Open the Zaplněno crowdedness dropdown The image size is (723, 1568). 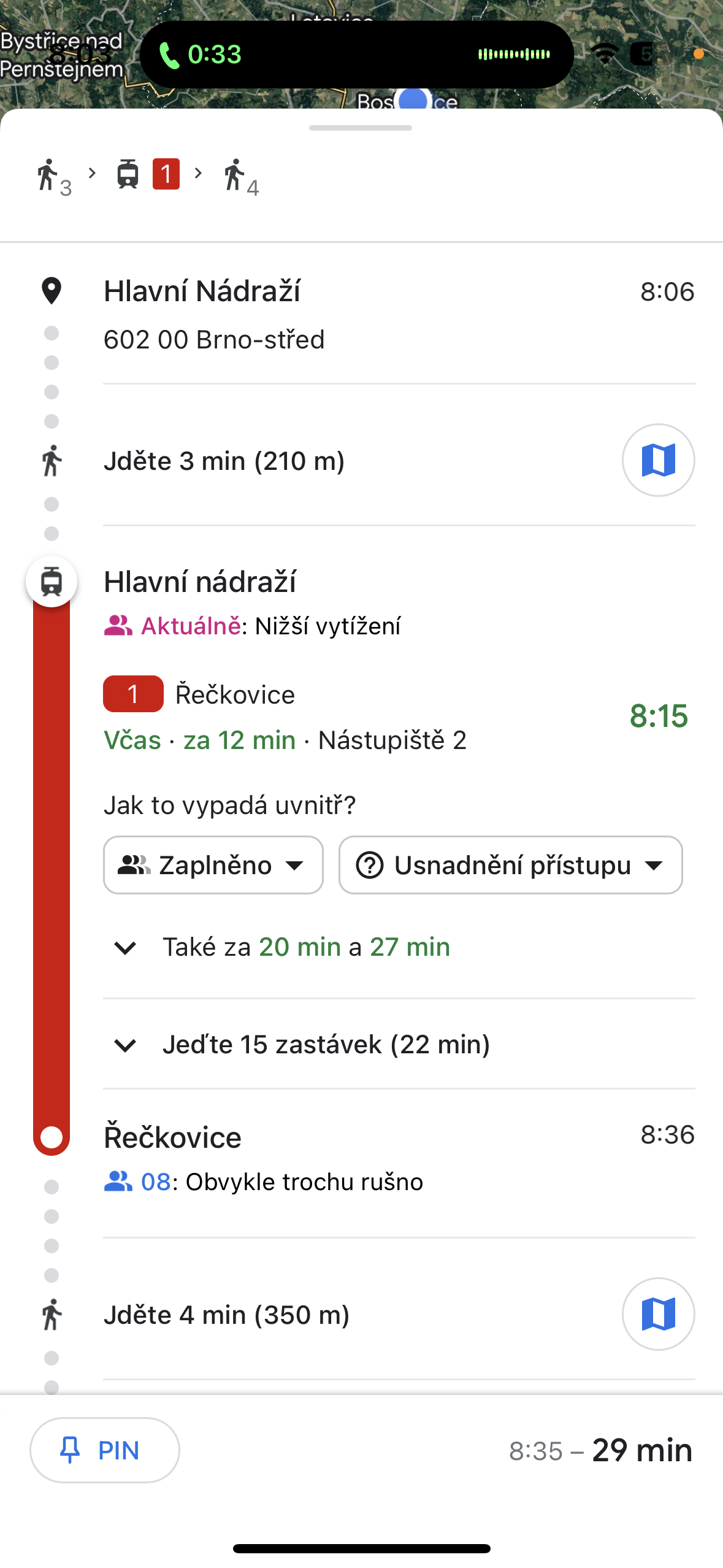click(x=213, y=865)
